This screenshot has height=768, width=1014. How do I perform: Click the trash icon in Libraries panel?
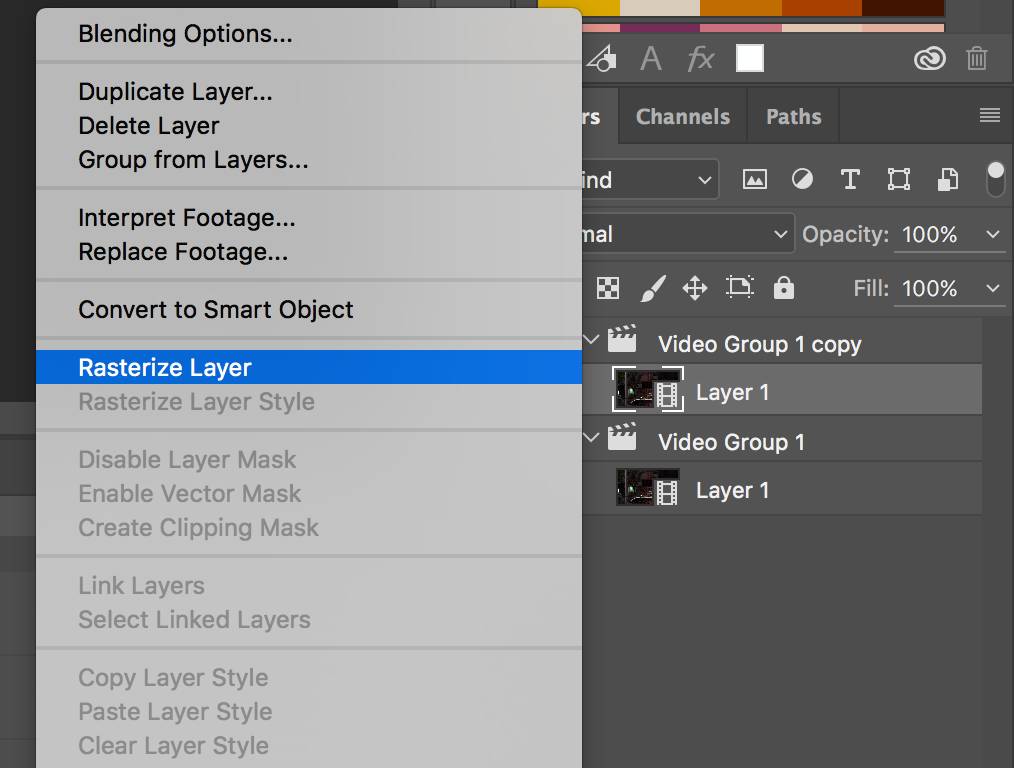point(977,59)
